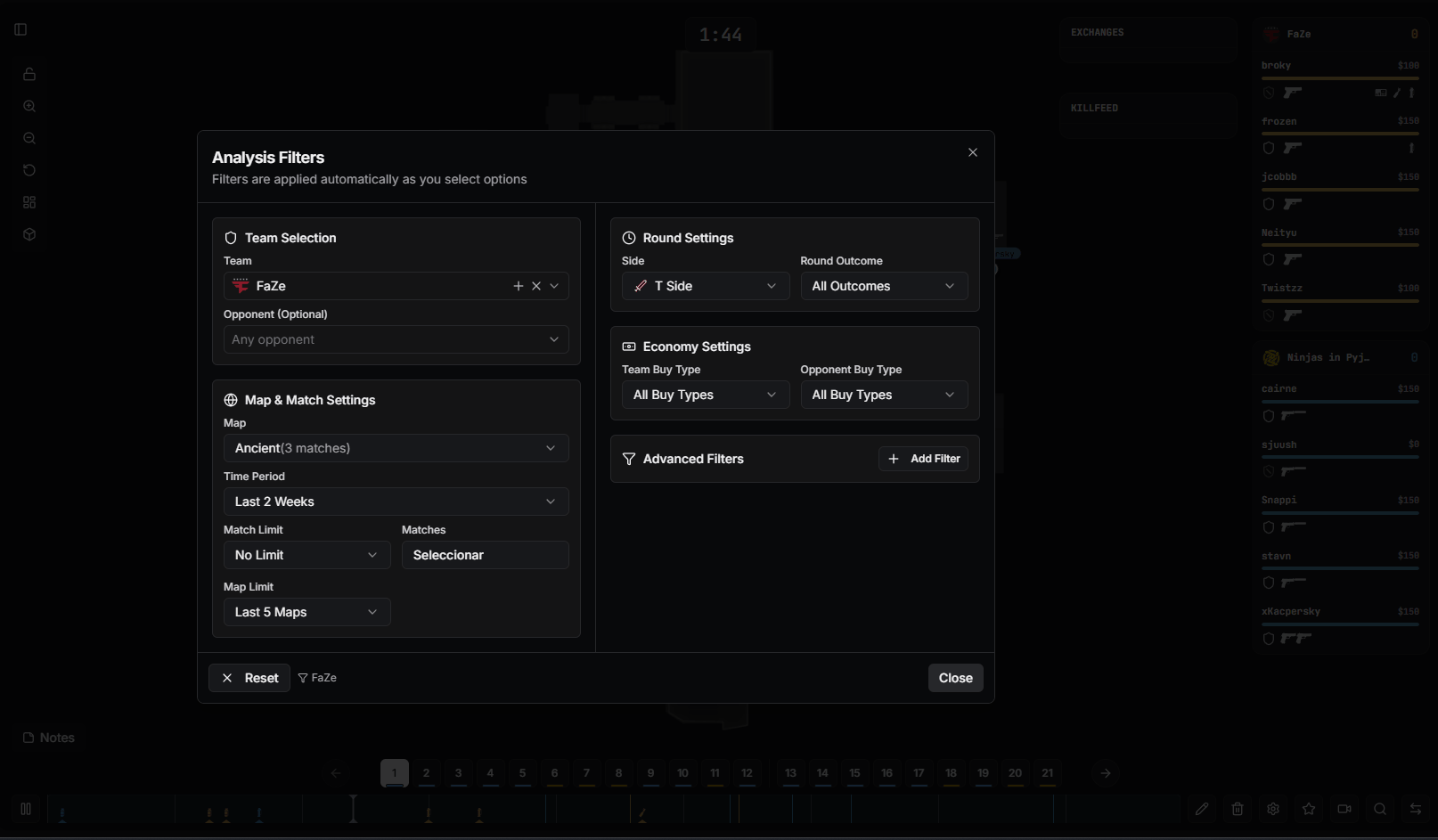
Task: Open the Side dropdown showing T Side
Action: click(705, 286)
